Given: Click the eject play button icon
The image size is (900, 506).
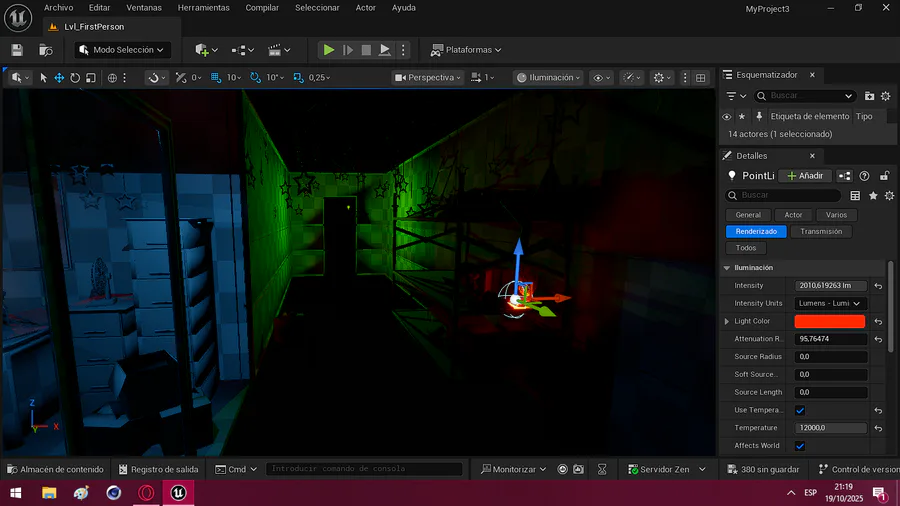Looking at the screenshot, I should click(x=385, y=50).
